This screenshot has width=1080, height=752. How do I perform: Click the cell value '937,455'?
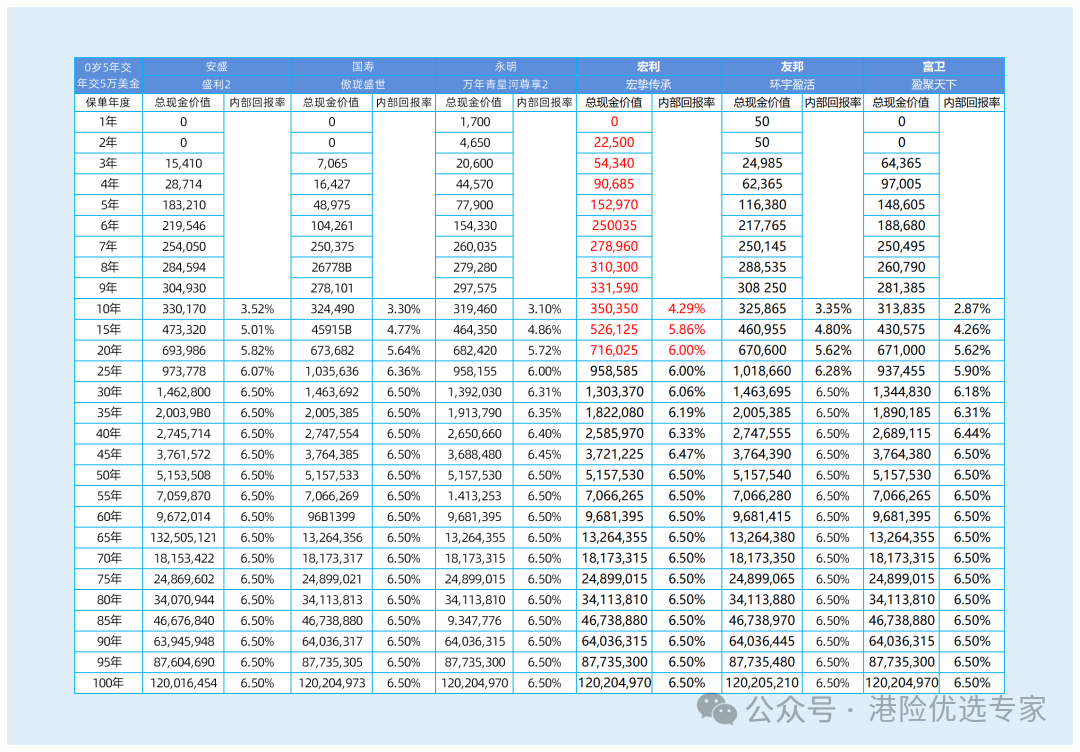(x=901, y=371)
